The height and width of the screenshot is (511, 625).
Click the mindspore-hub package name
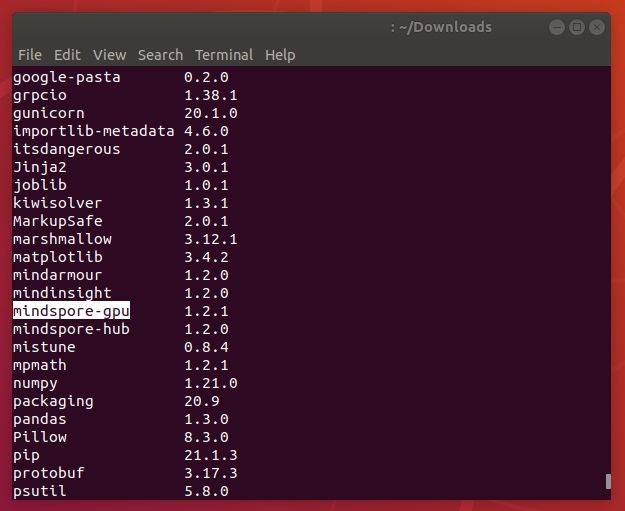71,329
